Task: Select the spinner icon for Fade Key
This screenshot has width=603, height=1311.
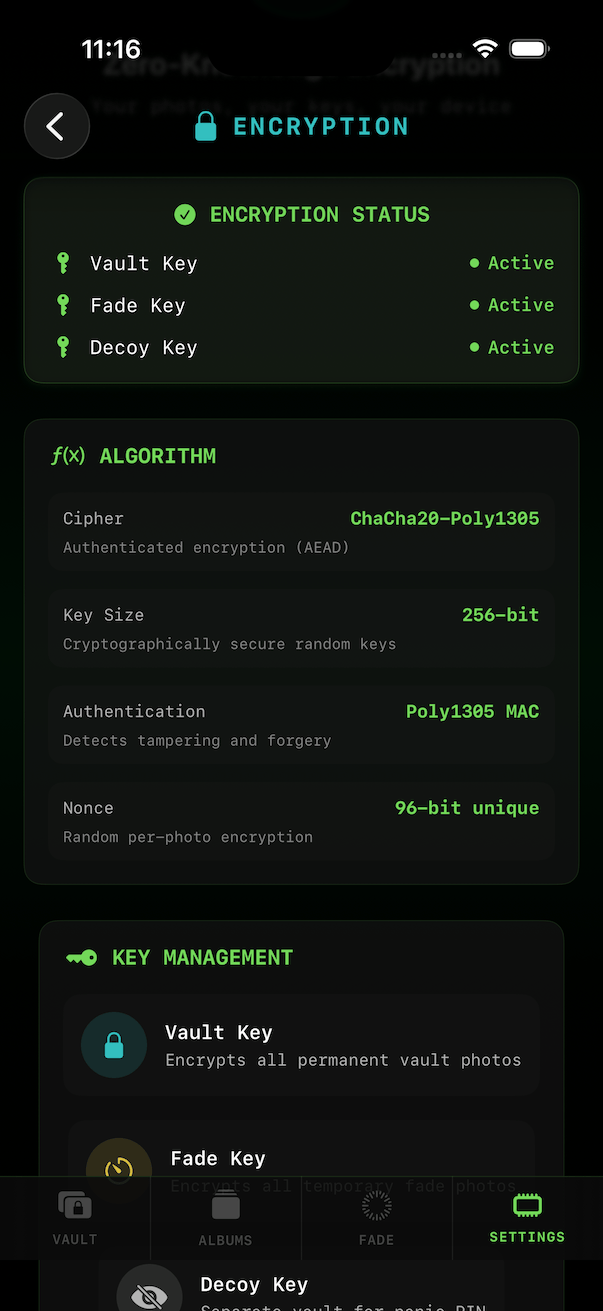Action: click(117, 1170)
